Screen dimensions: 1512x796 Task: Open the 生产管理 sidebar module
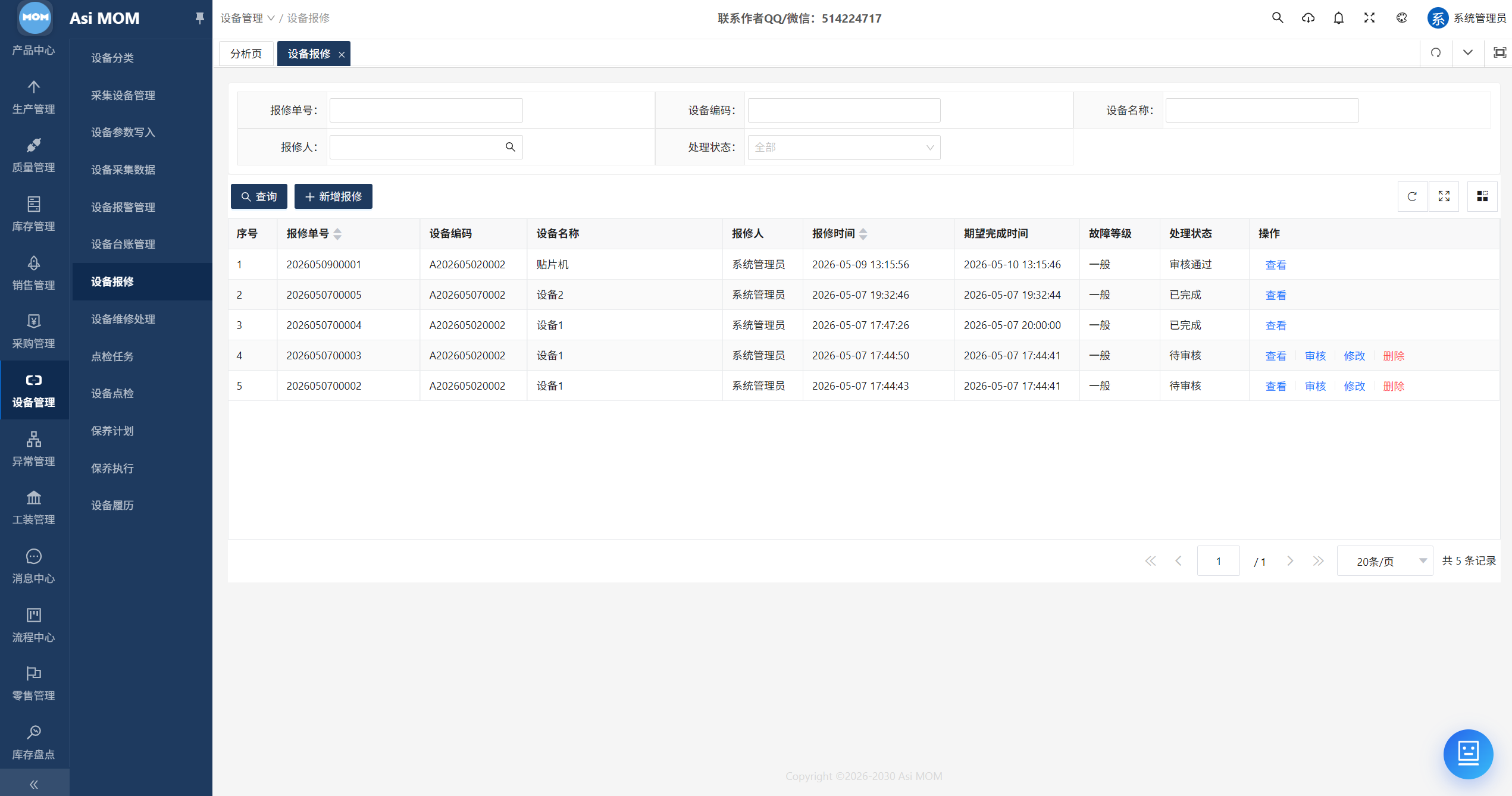pos(34,98)
